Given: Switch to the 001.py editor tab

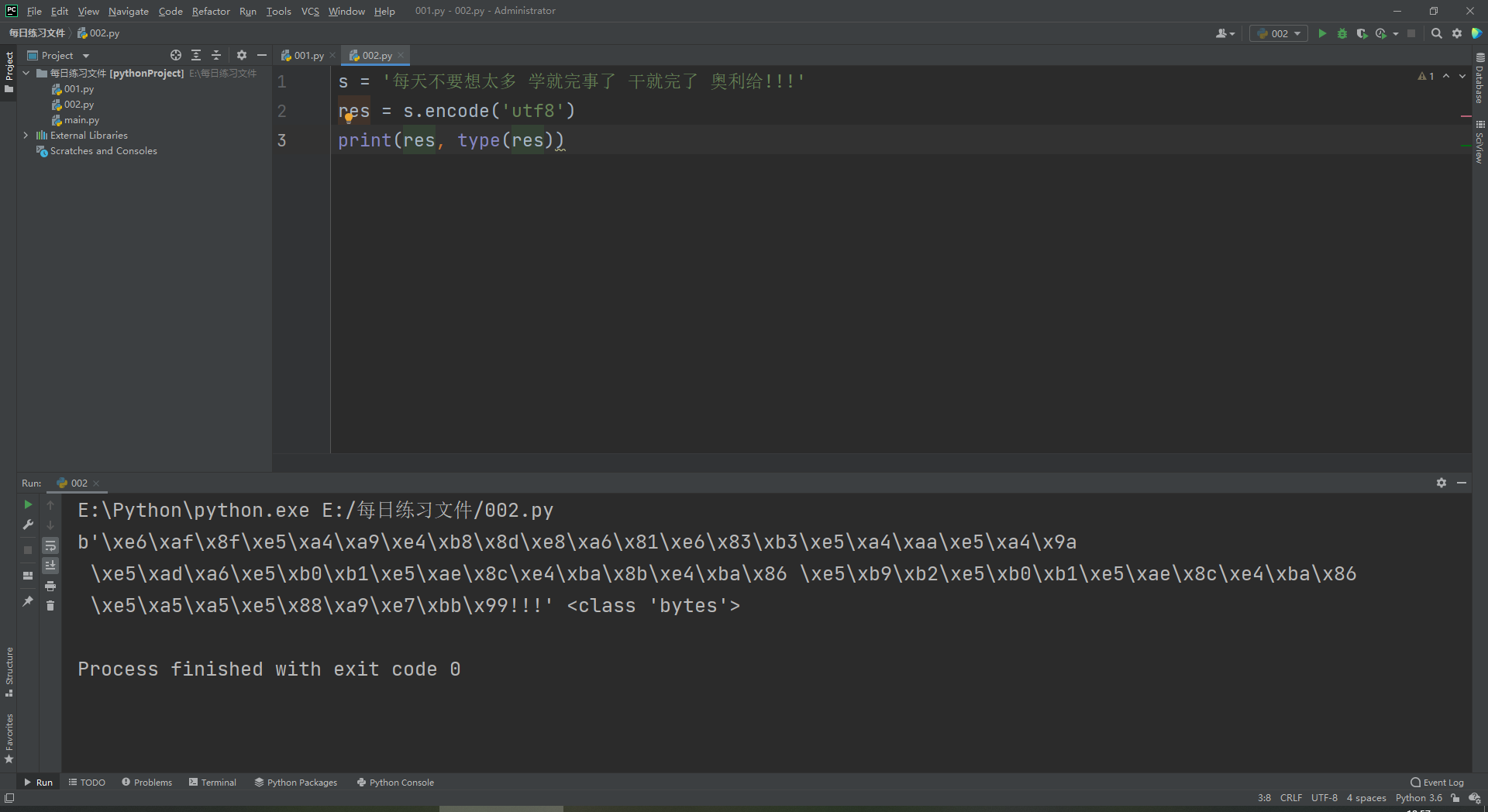Looking at the screenshot, I should (308, 55).
